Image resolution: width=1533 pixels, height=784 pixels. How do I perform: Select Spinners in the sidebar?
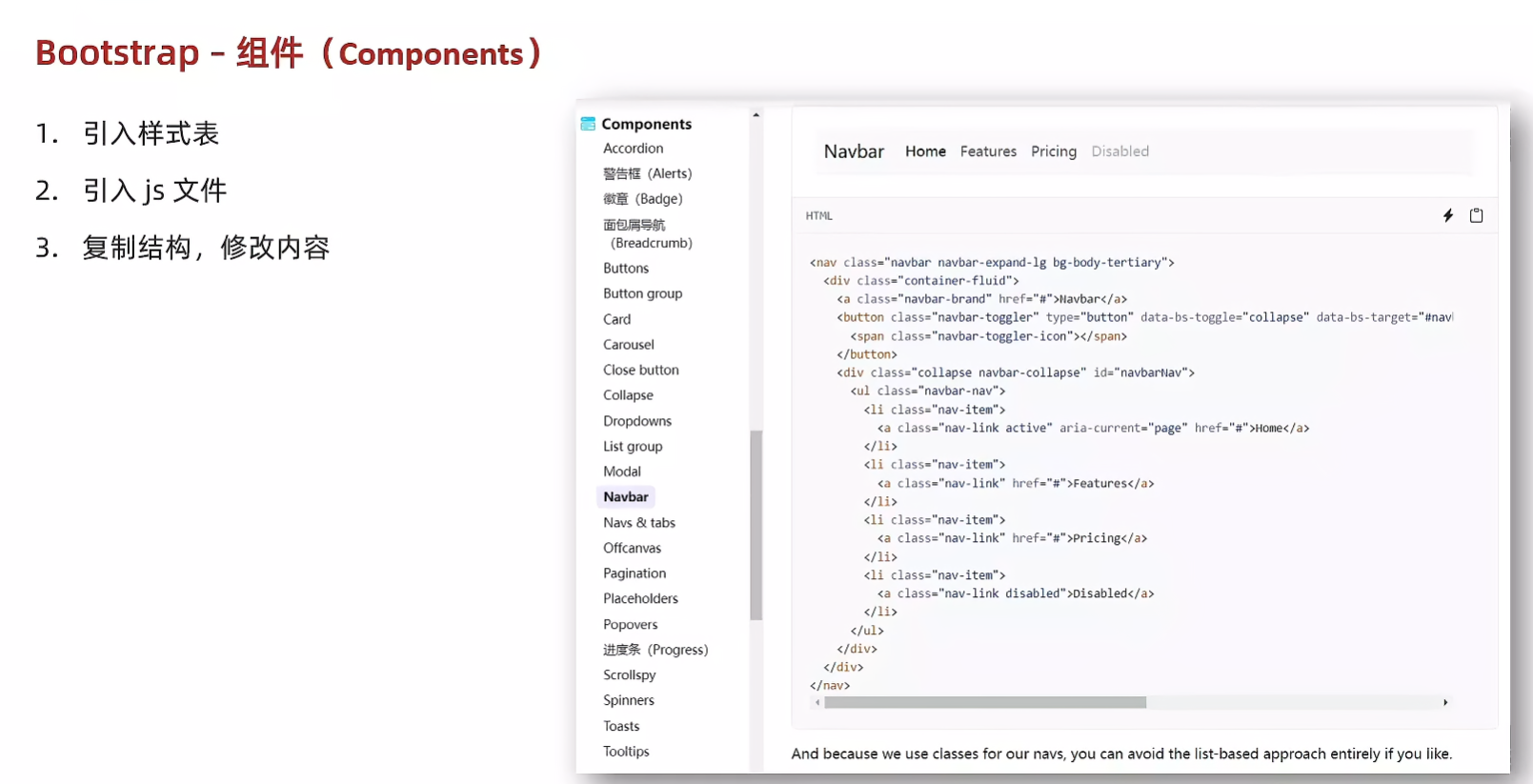[628, 700]
